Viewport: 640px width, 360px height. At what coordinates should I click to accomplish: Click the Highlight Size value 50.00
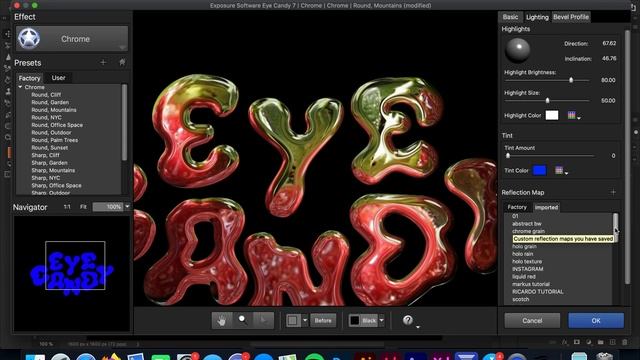[x=608, y=100]
